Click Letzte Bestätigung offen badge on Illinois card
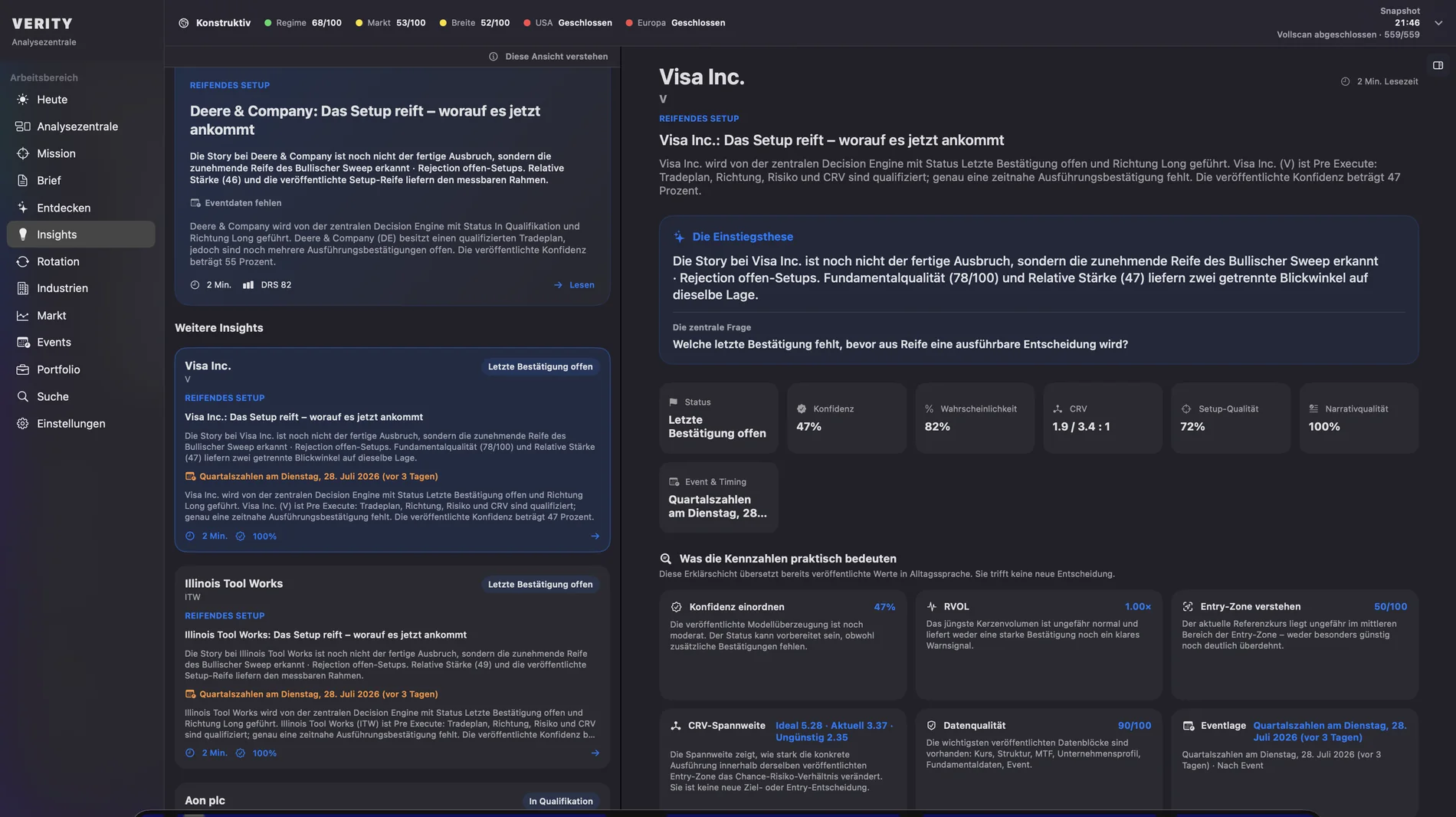Image resolution: width=1456 pixels, height=817 pixels. (x=540, y=585)
